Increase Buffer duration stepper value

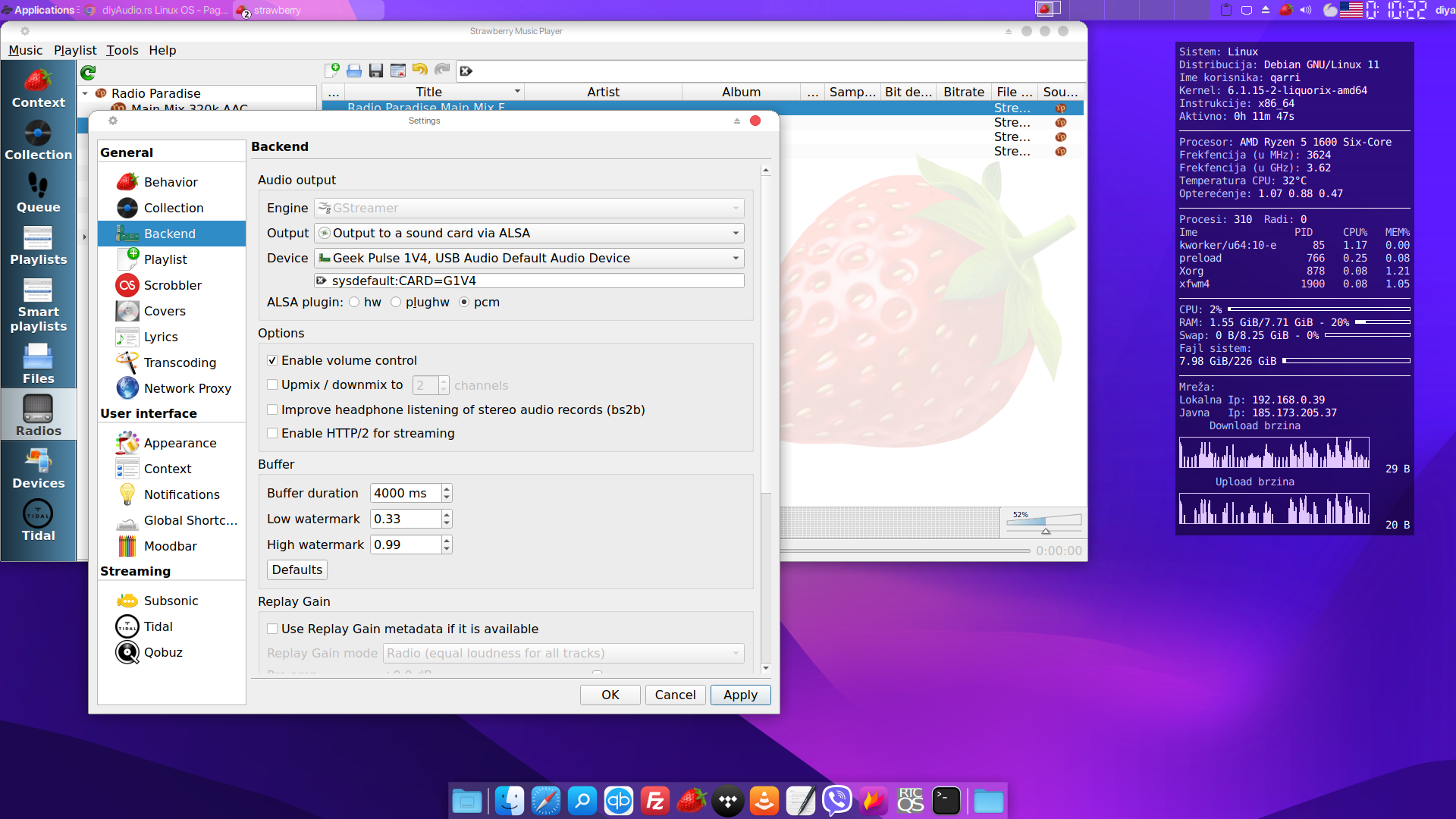point(447,488)
